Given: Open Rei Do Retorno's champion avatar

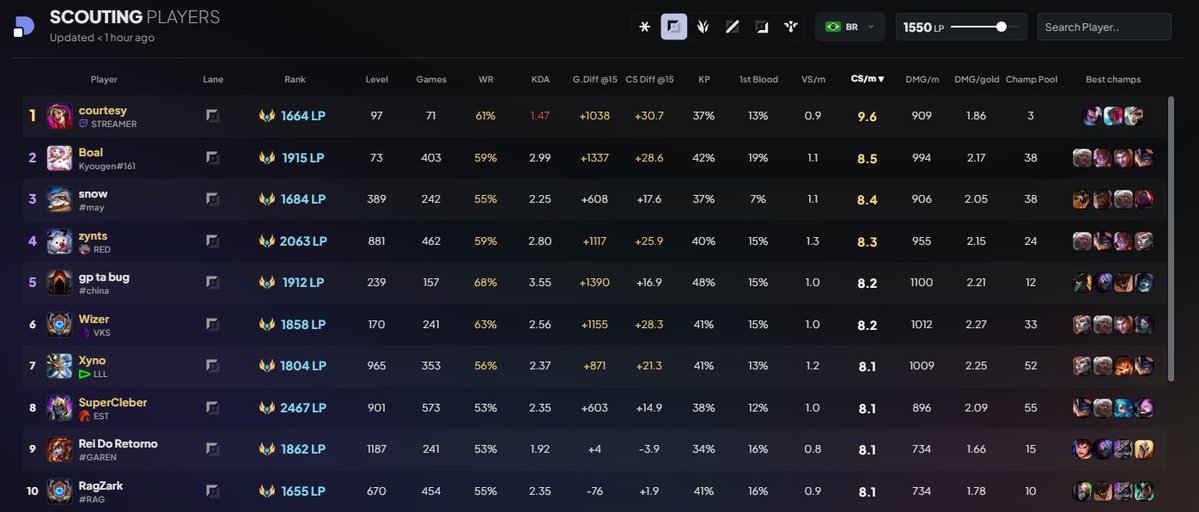Looking at the screenshot, I should [60, 449].
